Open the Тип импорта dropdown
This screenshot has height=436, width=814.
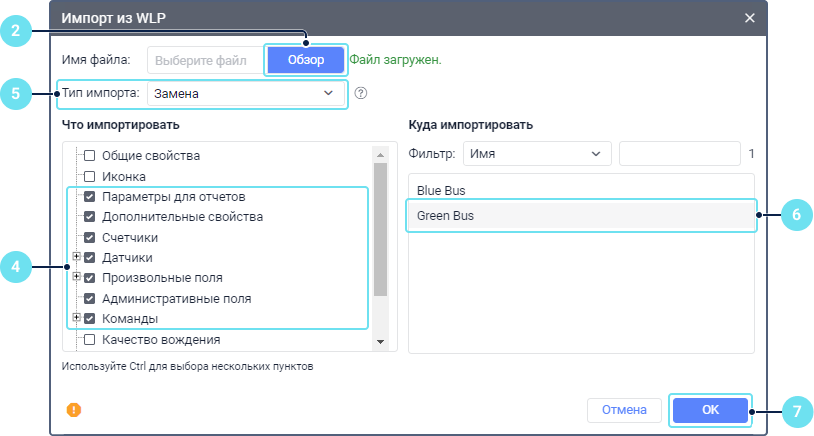tap(245, 93)
